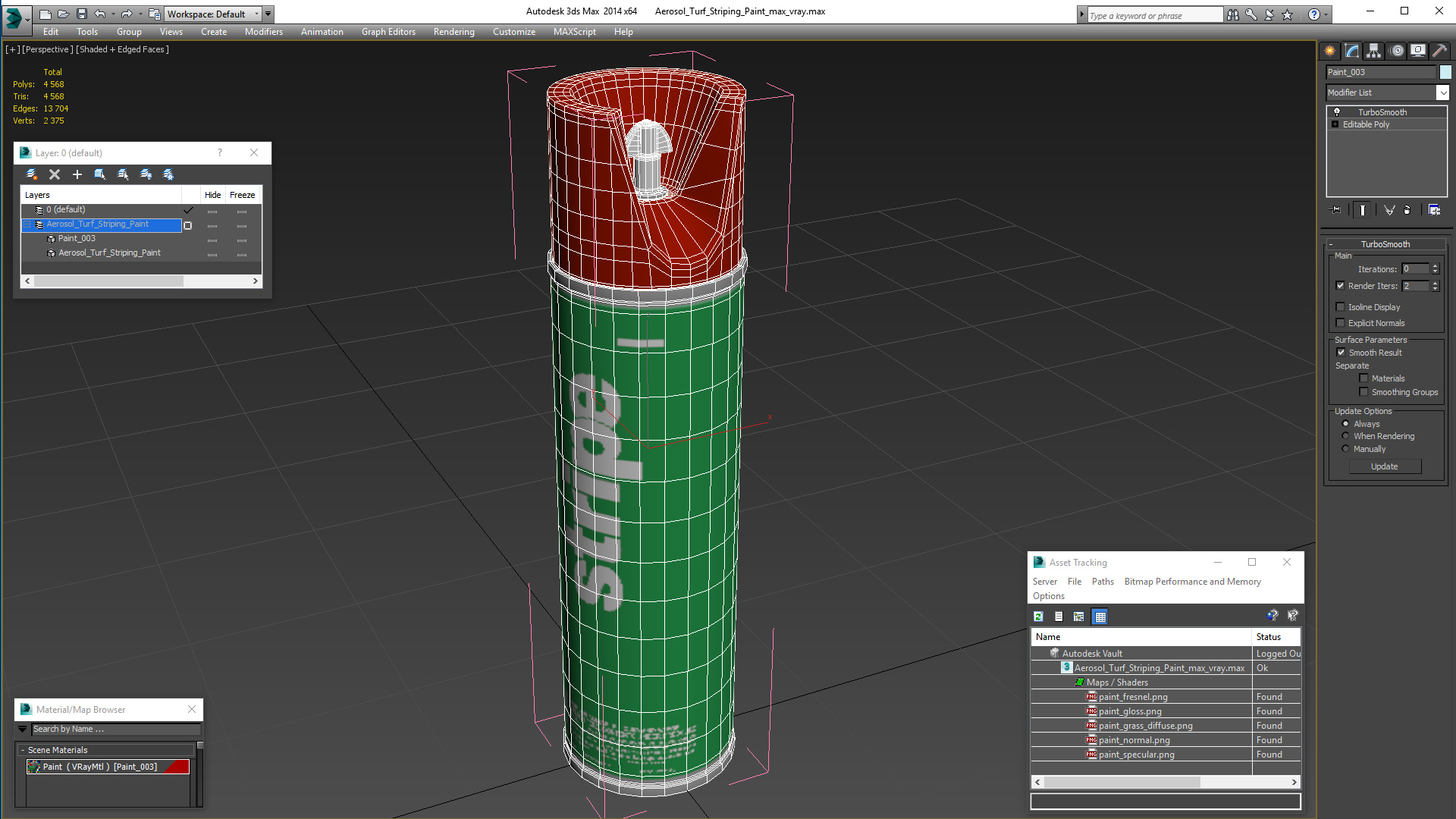The image size is (1456, 819).
Task: Enable Explicit Normals checkbox
Action: pyautogui.click(x=1341, y=323)
